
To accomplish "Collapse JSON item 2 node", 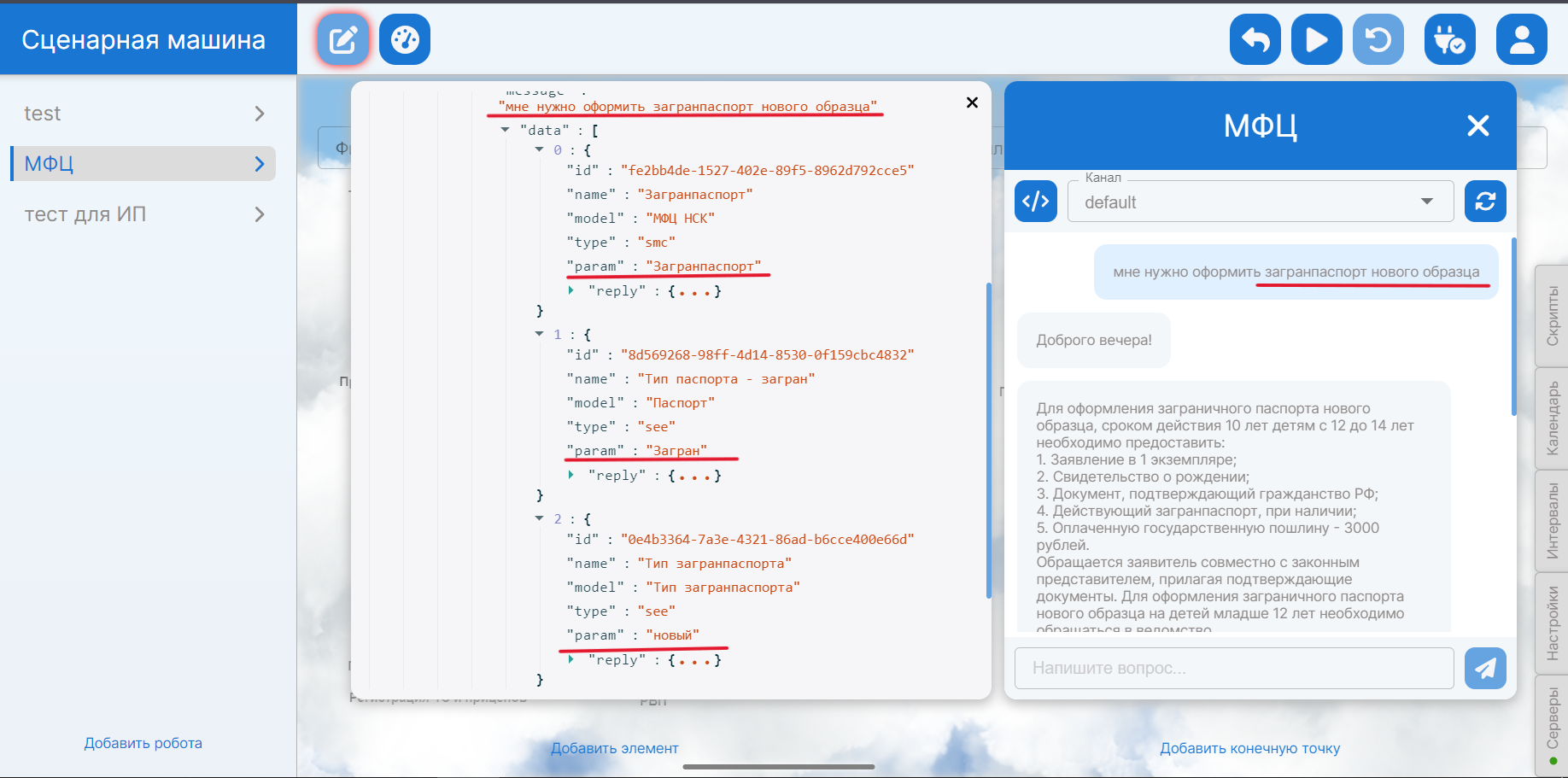I will pos(539,518).
